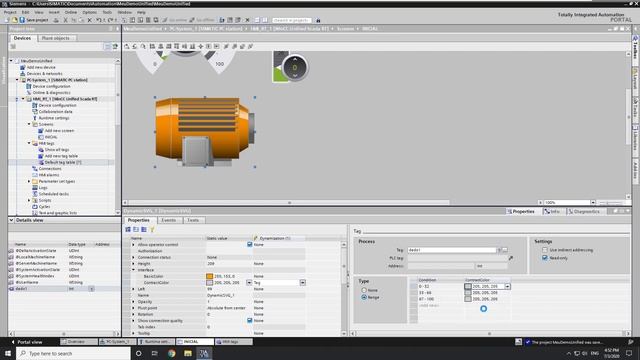This screenshot has height=360, width=640.
Task: Collapse the Details view panel
Action: coord(11,220)
